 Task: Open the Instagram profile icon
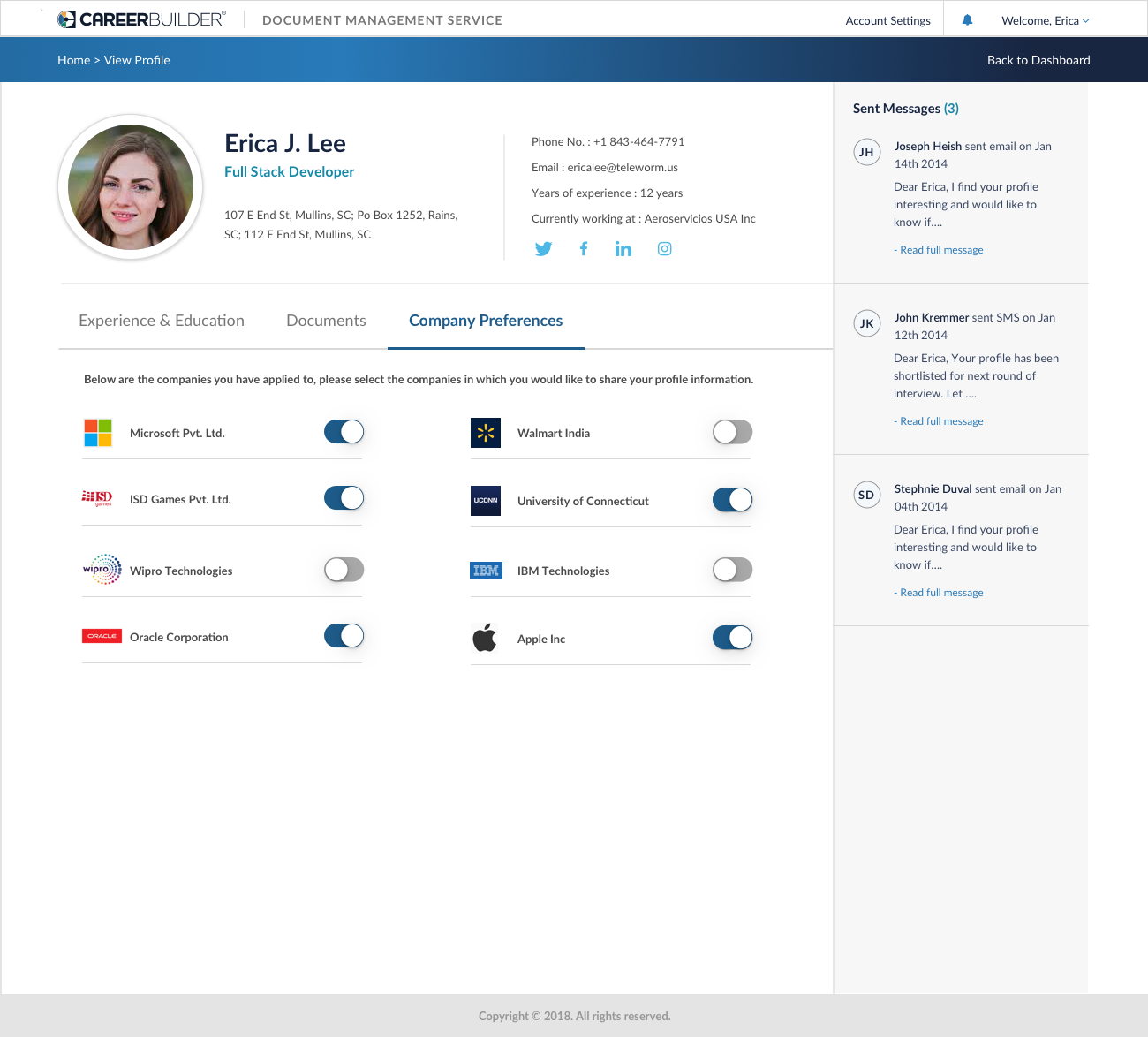[665, 249]
